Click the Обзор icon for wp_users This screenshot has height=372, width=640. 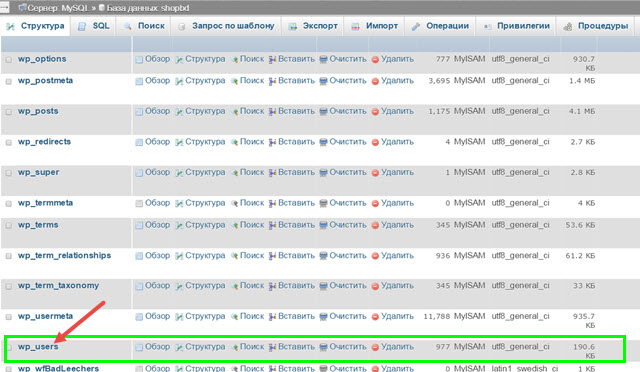pos(139,347)
